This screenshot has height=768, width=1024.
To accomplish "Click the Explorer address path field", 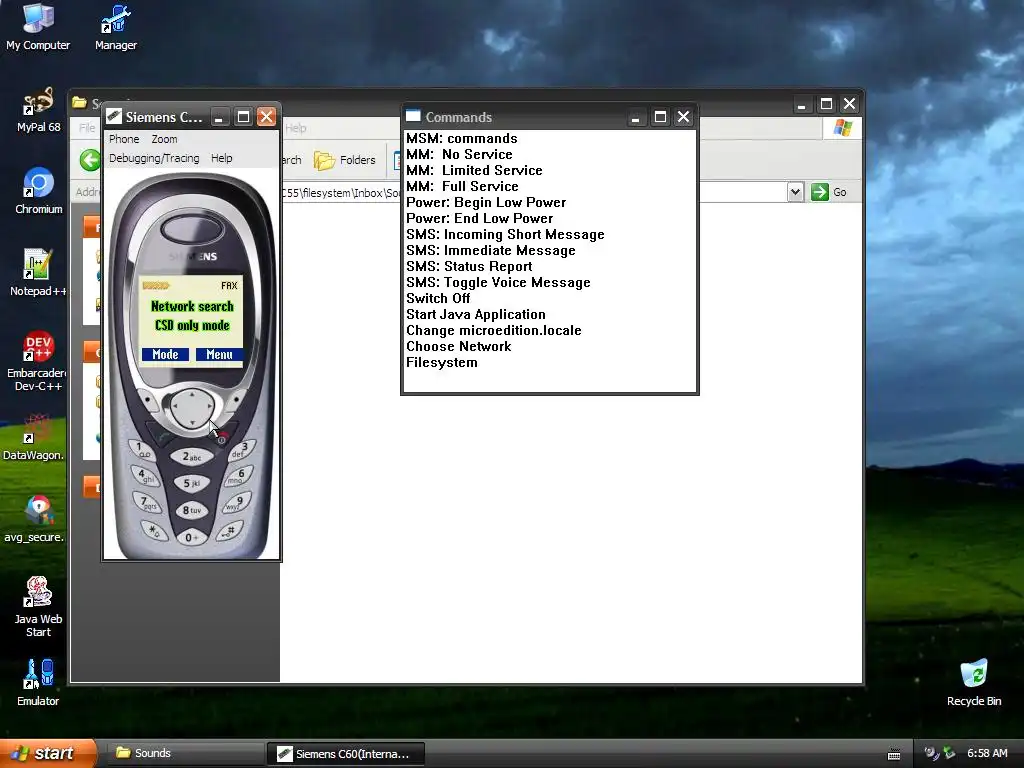I will pyautogui.click(x=534, y=192).
